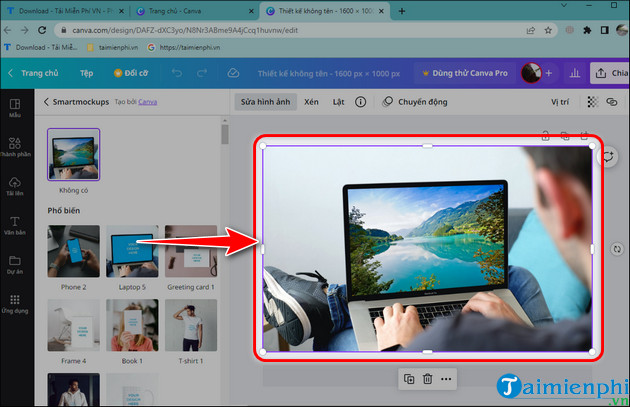Click the rotate handle right of canvas
630x407 pixels.
tap(617, 249)
